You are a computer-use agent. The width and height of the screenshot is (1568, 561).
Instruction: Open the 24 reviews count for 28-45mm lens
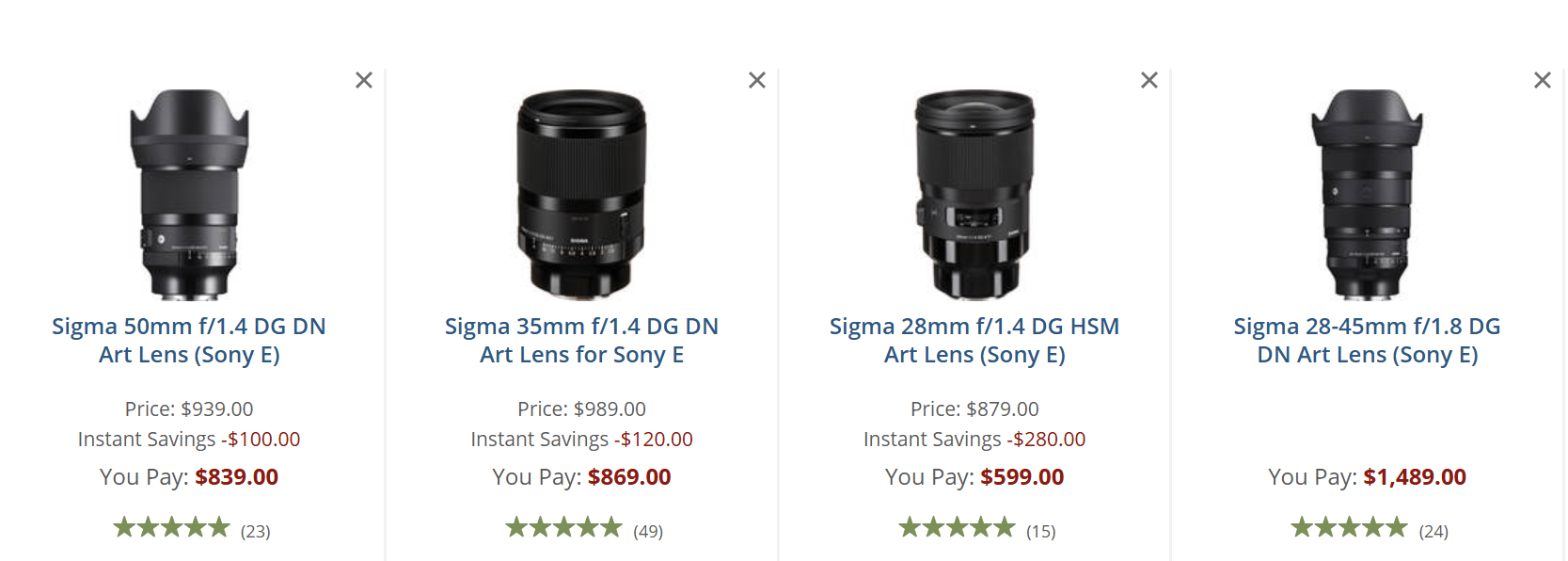tap(1433, 532)
